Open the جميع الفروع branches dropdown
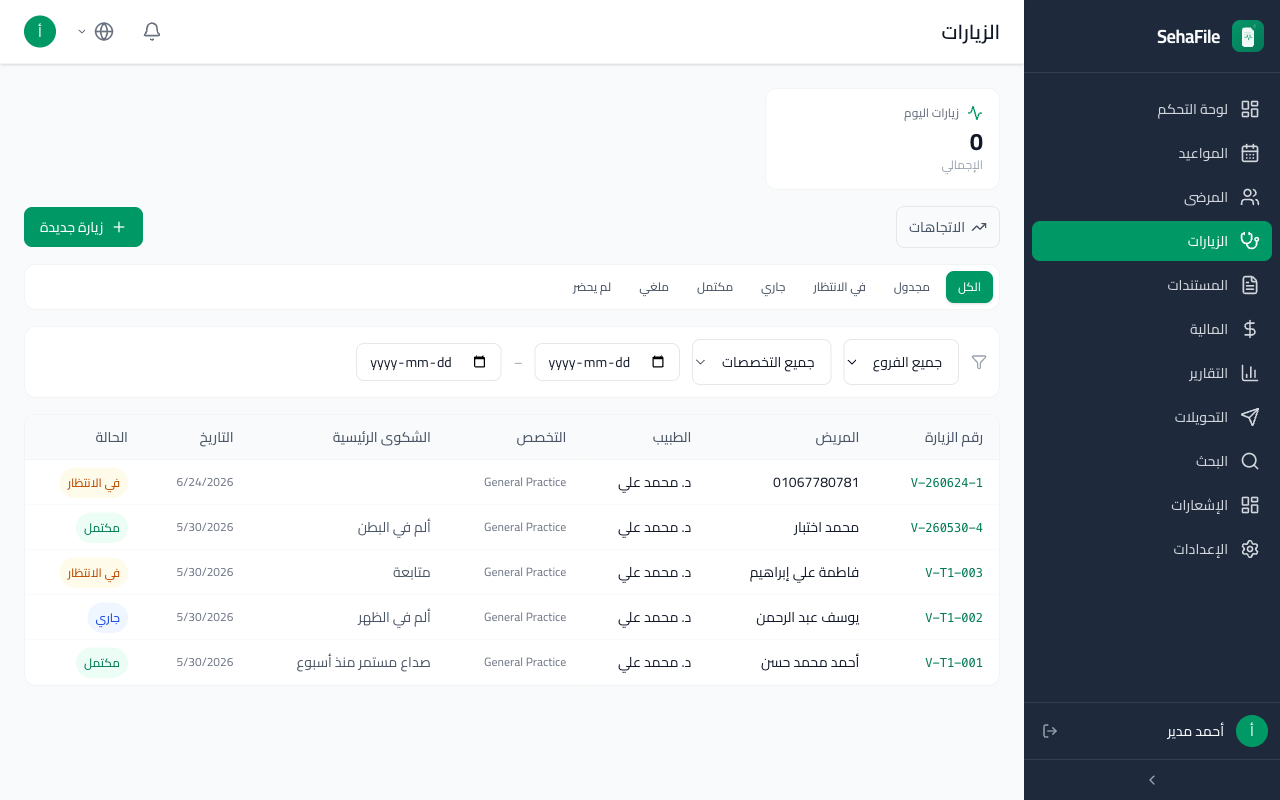Image resolution: width=1280 pixels, height=800 pixels. pos(901,362)
